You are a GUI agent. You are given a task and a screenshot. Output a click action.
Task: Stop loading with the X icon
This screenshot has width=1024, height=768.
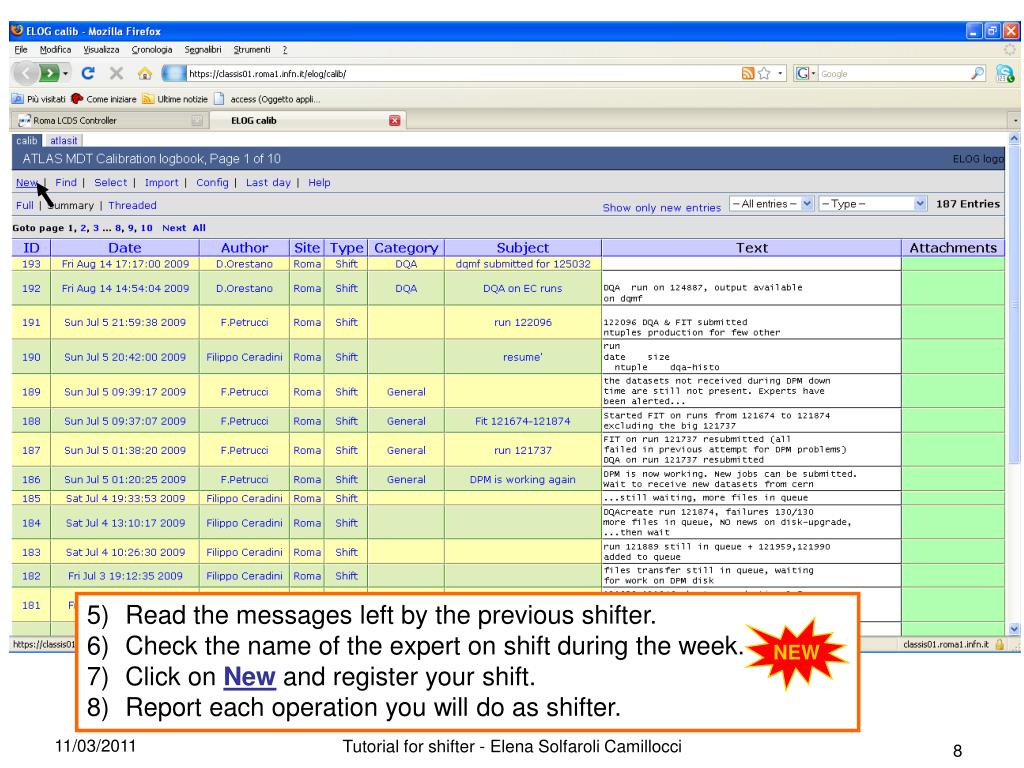[x=116, y=73]
